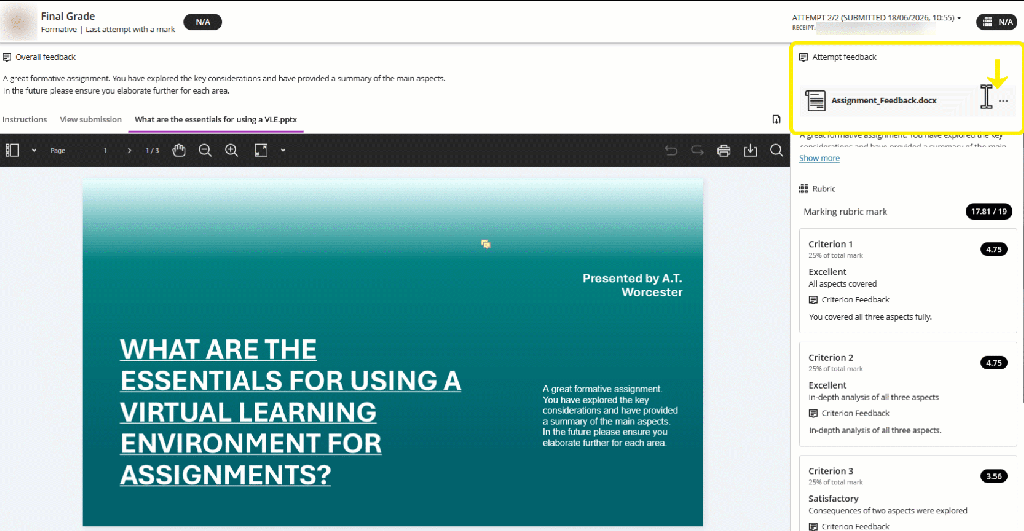Switch to the View submission tab
The width and height of the screenshot is (1024, 531).
pos(91,120)
